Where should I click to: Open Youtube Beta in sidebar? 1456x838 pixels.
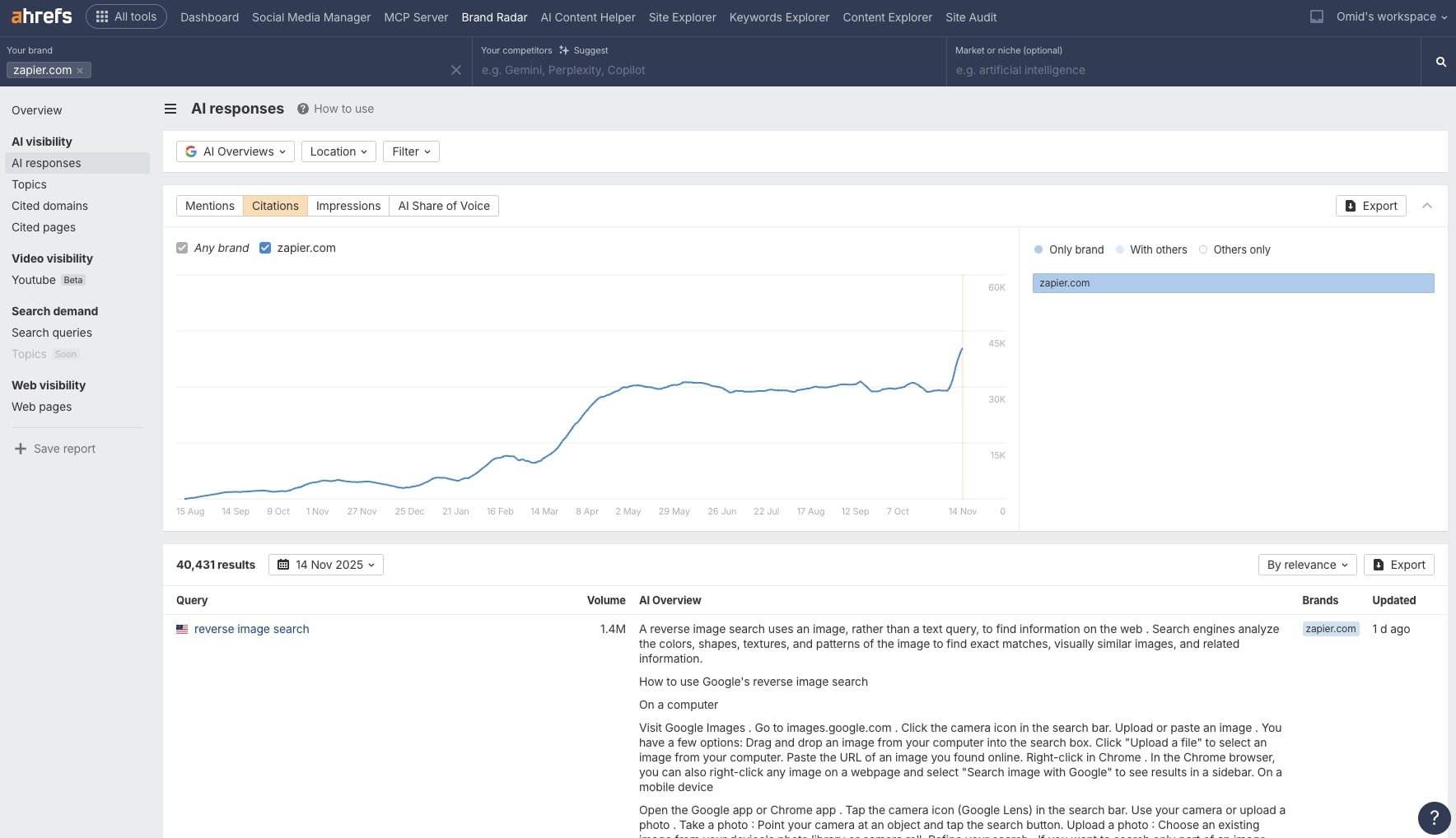click(49, 280)
